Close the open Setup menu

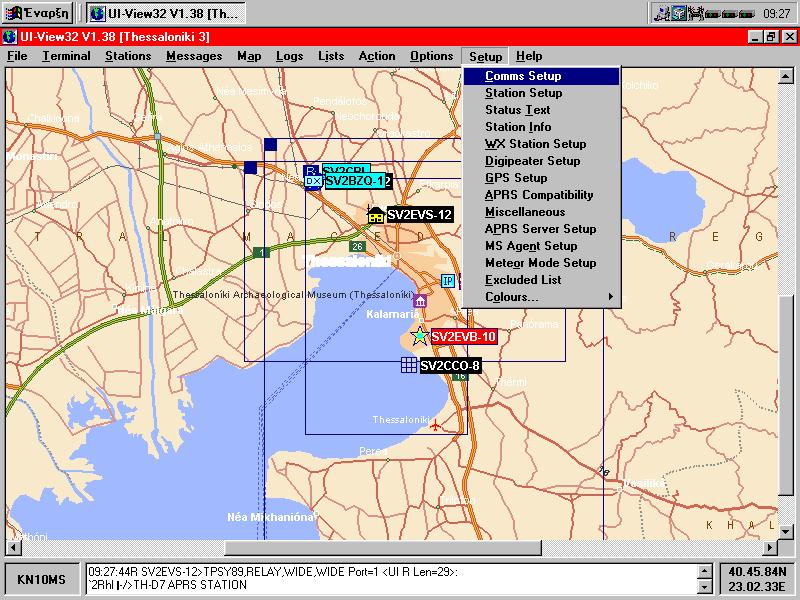coord(485,57)
